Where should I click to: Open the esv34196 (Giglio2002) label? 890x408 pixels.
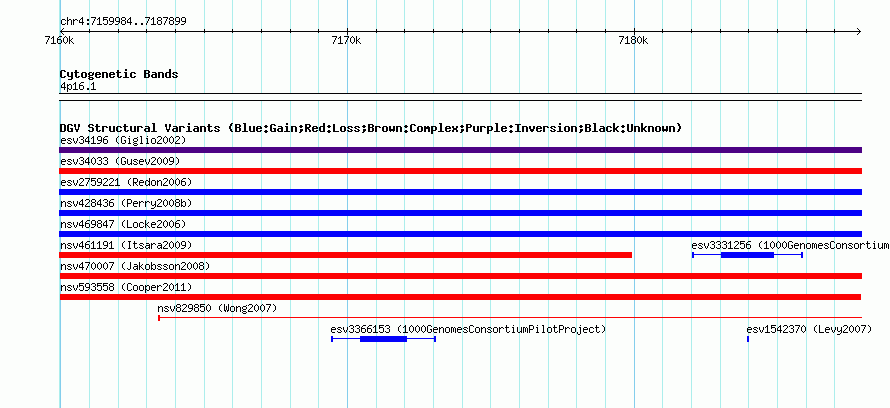point(123,140)
